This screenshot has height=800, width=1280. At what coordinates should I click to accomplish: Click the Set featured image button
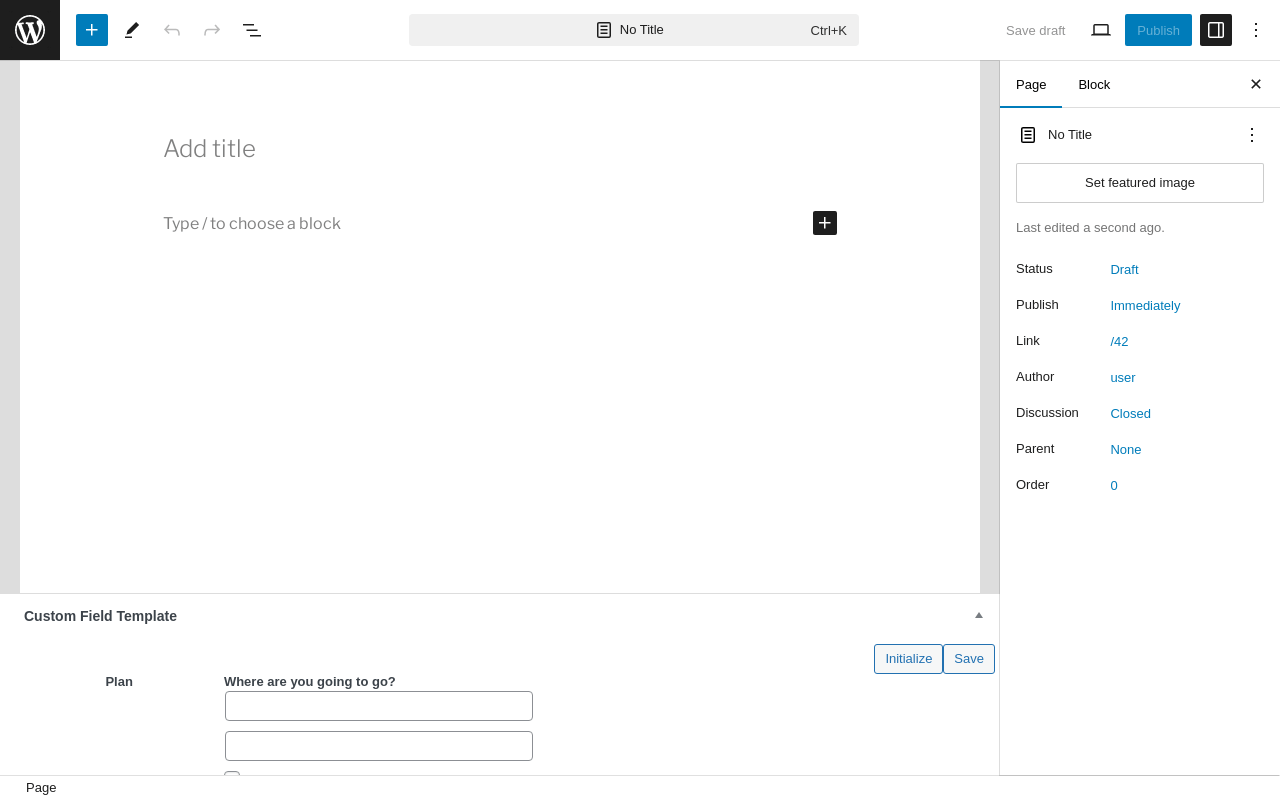[1140, 183]
